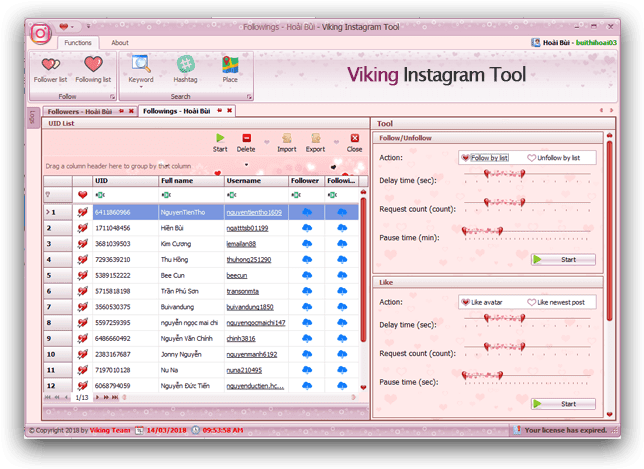Click the red heart in filter row
Screen dimensions: 644x469
pos(83,195)
